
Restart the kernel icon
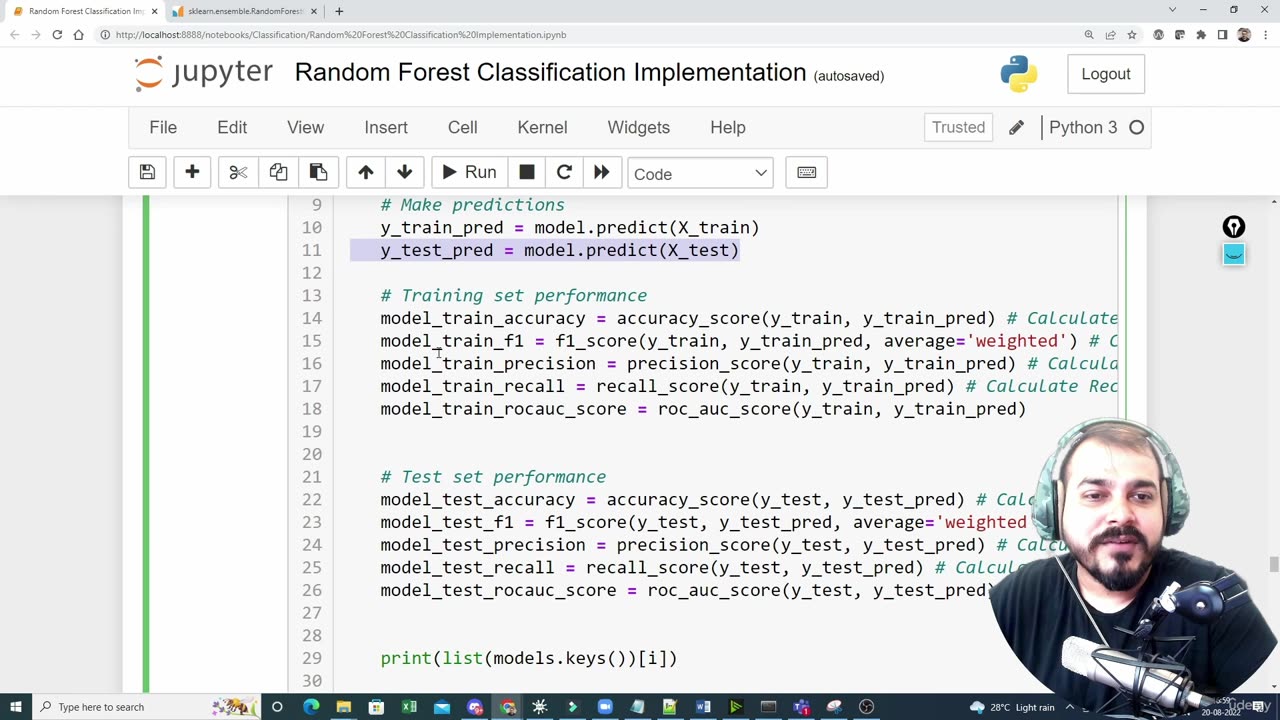[x=564, y=173]
